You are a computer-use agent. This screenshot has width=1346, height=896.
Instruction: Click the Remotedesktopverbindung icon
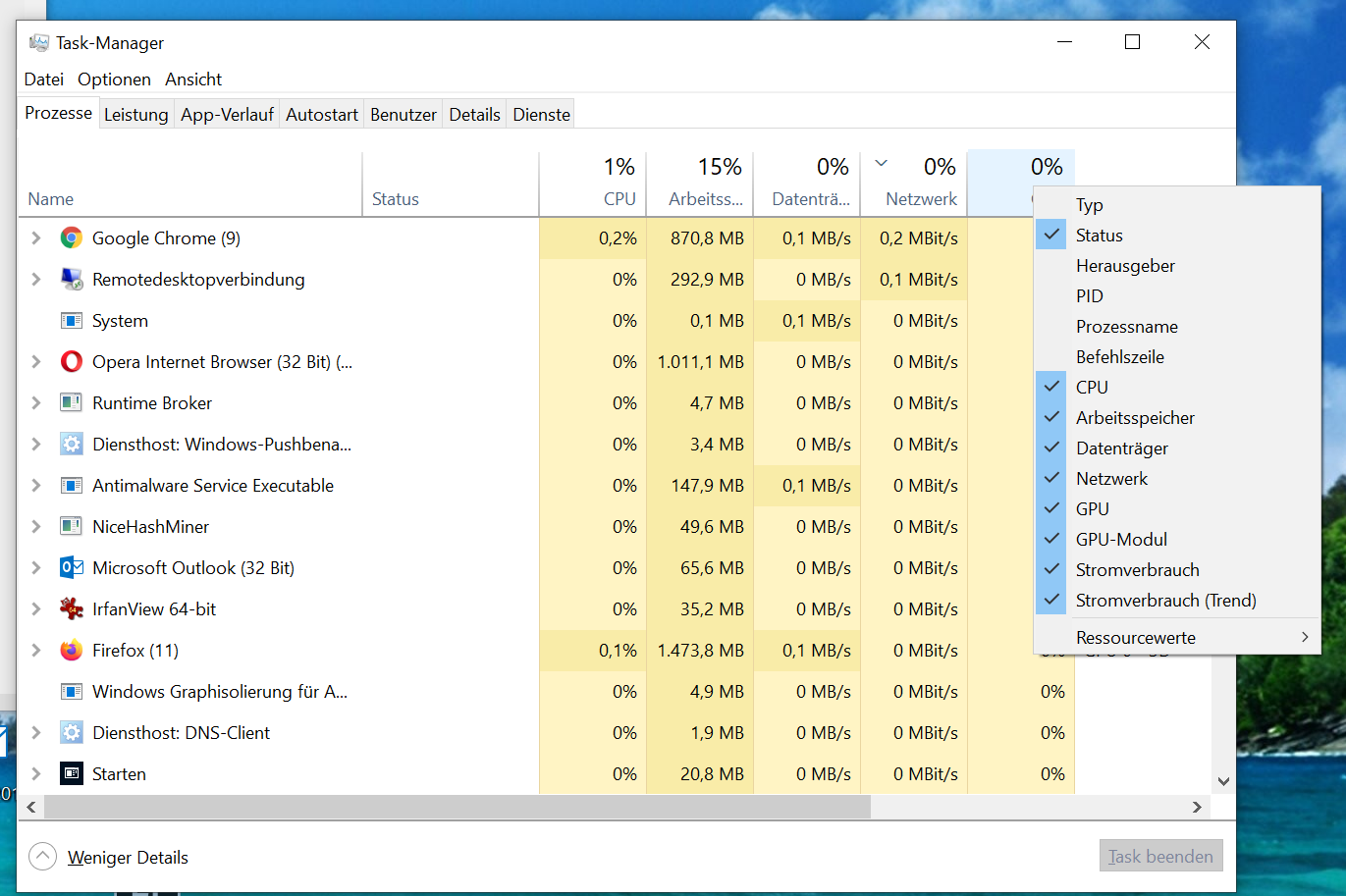click(72, 280)
